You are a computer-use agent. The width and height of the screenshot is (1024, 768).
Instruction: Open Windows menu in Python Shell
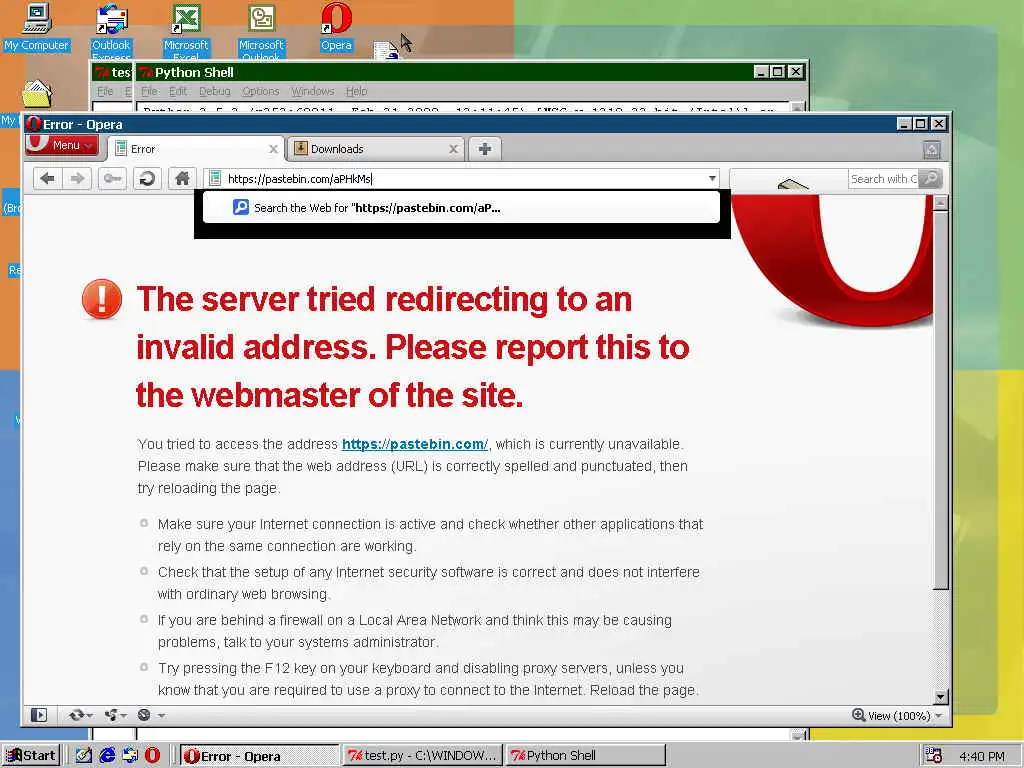(x=313, y=91)
